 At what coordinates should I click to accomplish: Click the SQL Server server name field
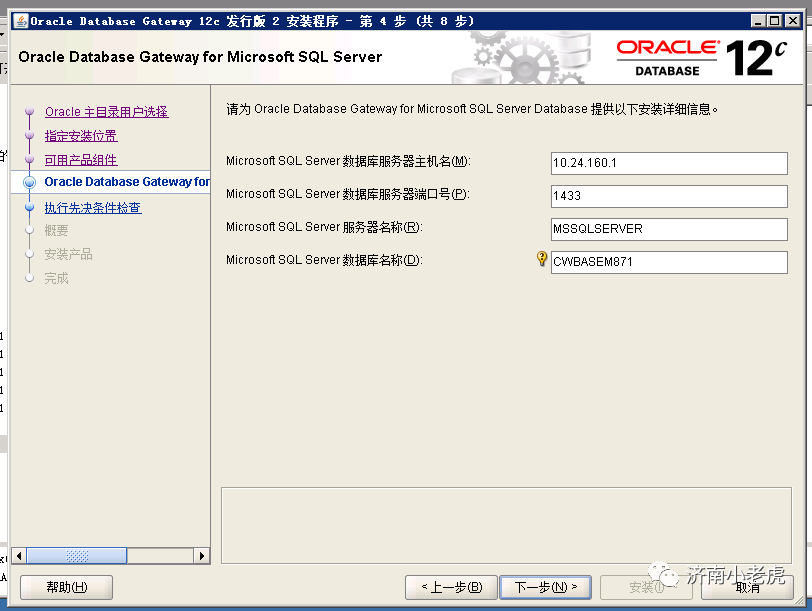[x=669, y=229]
